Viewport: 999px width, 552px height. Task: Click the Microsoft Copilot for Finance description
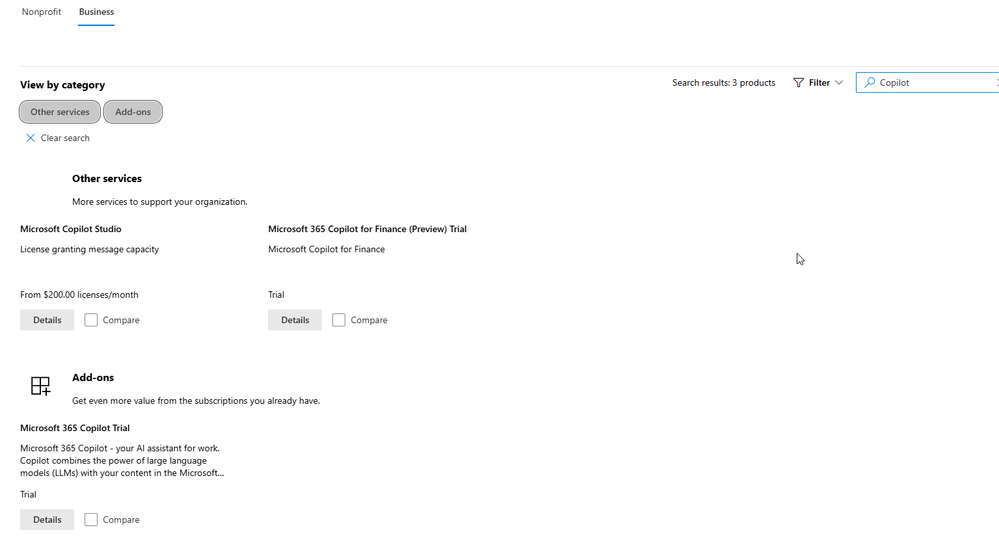point(327,249)
